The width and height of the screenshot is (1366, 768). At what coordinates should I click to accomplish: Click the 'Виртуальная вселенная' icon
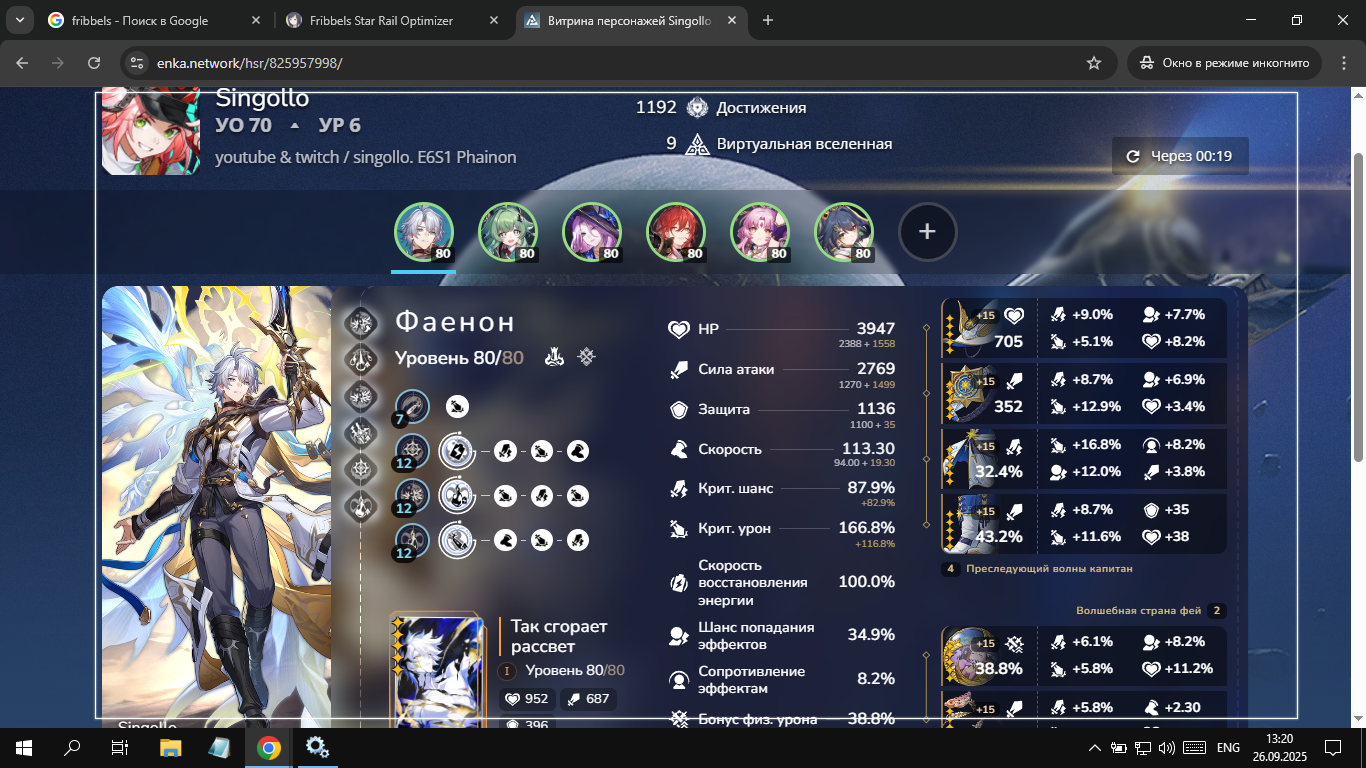click(697, 144)
